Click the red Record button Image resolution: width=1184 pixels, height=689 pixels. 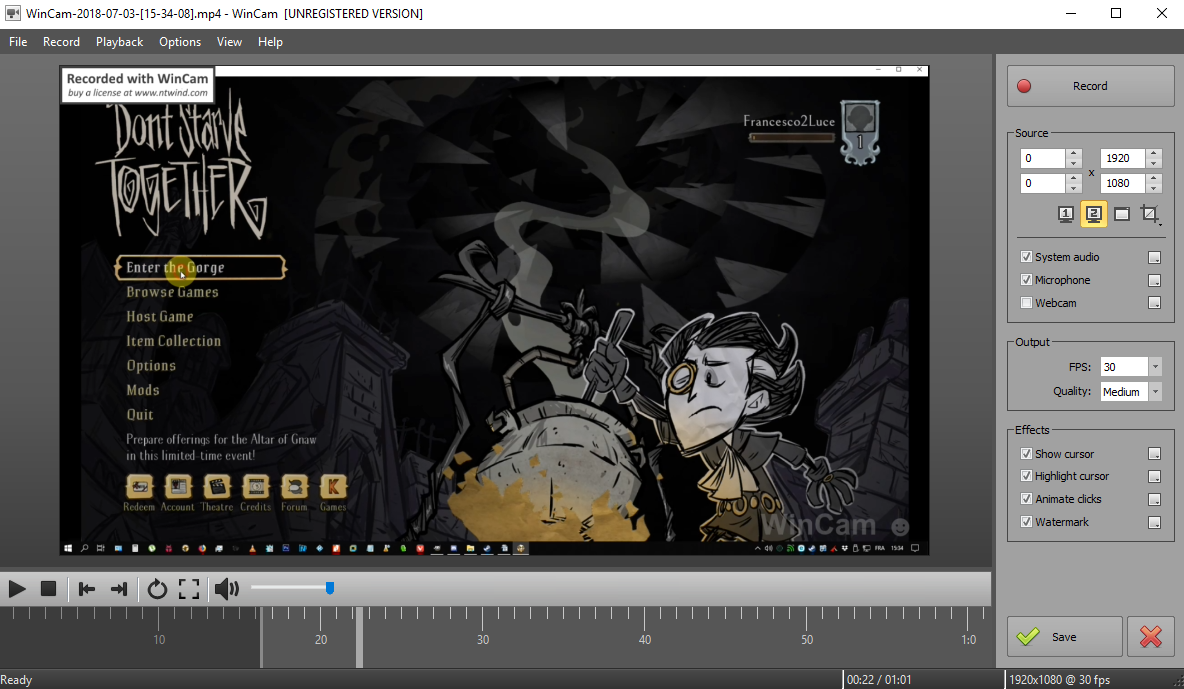click(1090, 86)
